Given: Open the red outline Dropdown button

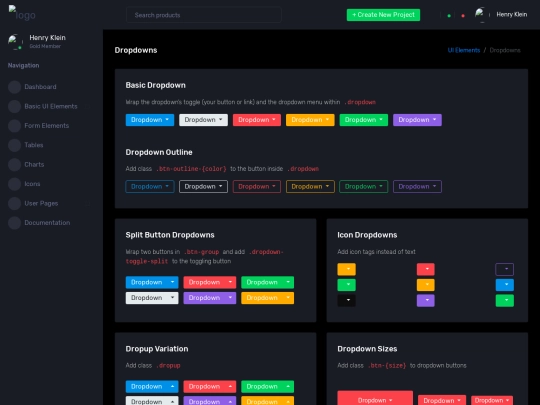Looking at the screenshot, I should 257,187.
